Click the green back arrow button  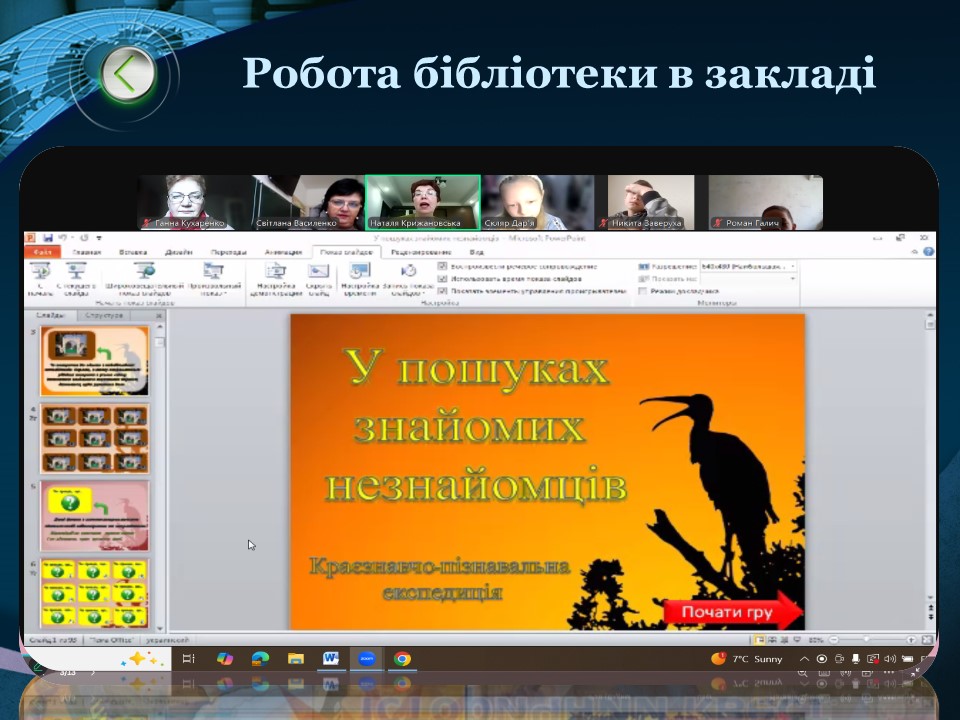(x=127, y=74)
